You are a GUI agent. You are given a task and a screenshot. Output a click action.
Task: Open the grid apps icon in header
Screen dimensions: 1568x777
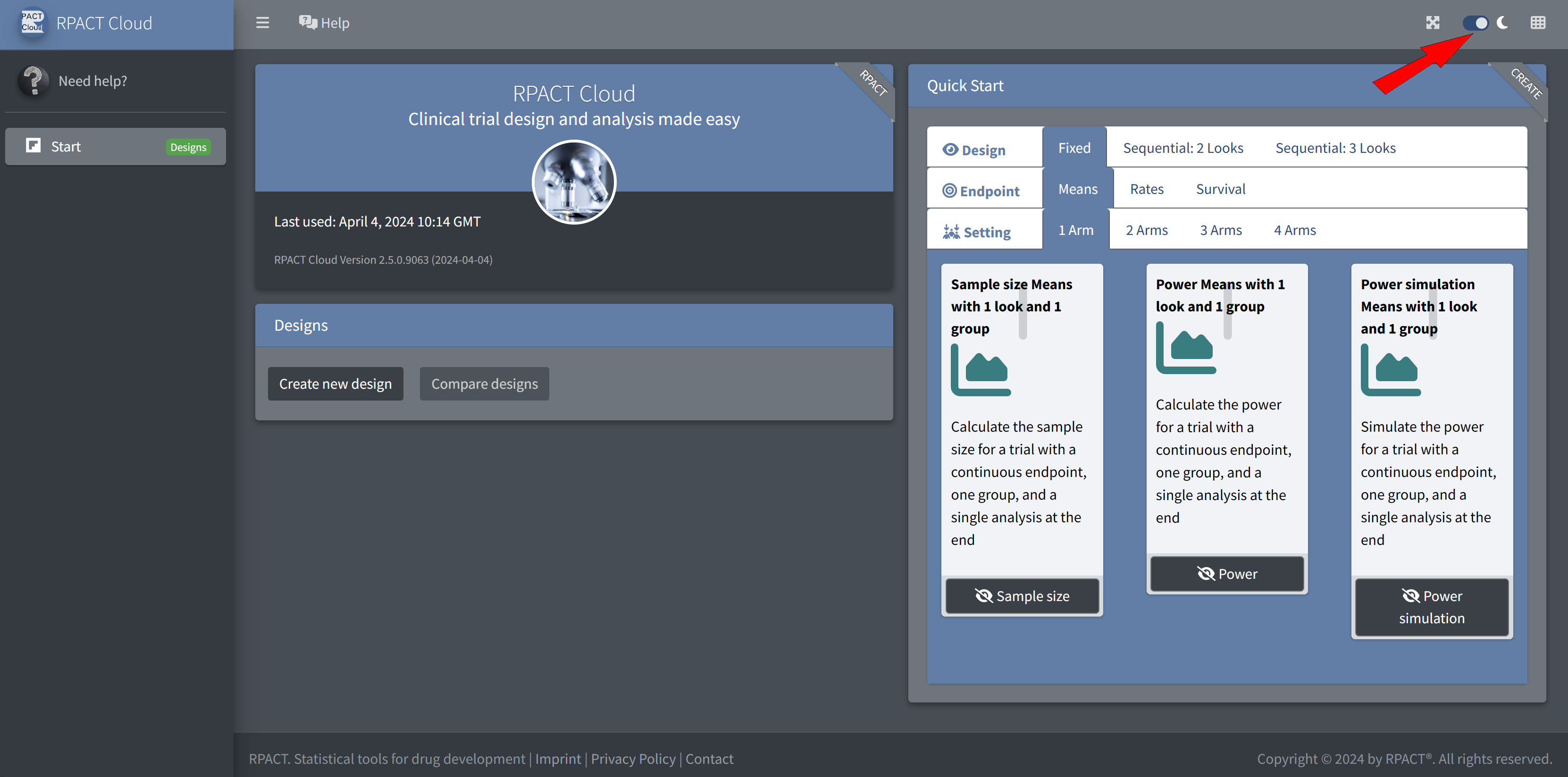pyautogui.click(x=1538, y=23)
